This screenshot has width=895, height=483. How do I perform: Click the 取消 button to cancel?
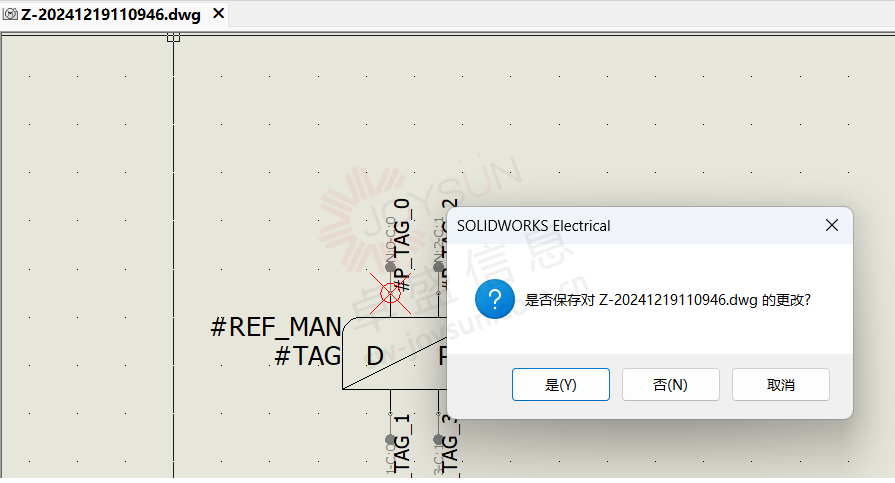click(x=781, y=384)
